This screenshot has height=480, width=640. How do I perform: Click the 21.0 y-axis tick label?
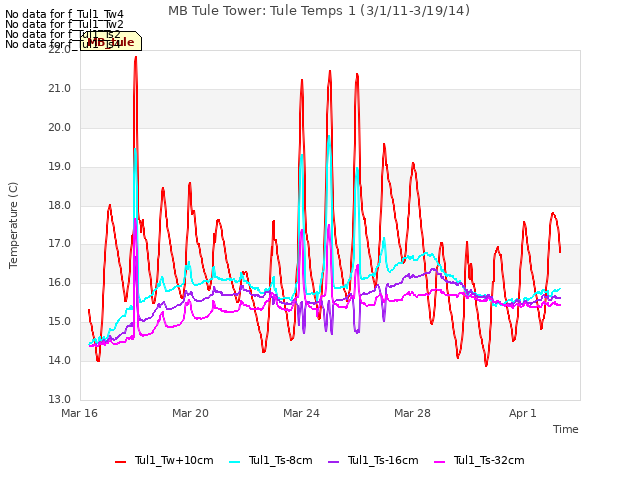pyautogui.click(x=60, y=89)
